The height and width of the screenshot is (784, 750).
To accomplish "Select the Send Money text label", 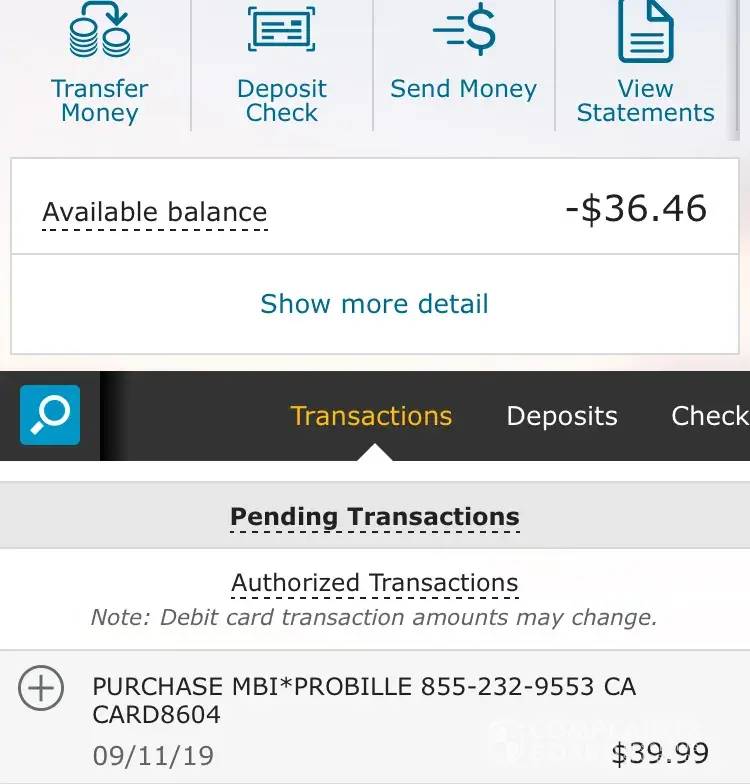I will [x=463, y=89].
